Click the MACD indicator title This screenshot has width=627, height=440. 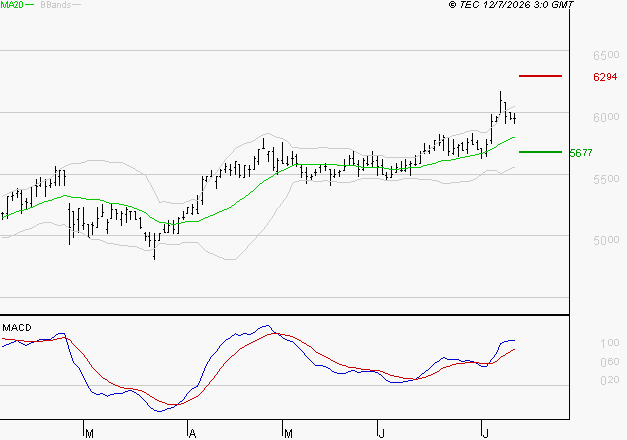[17, 328]
